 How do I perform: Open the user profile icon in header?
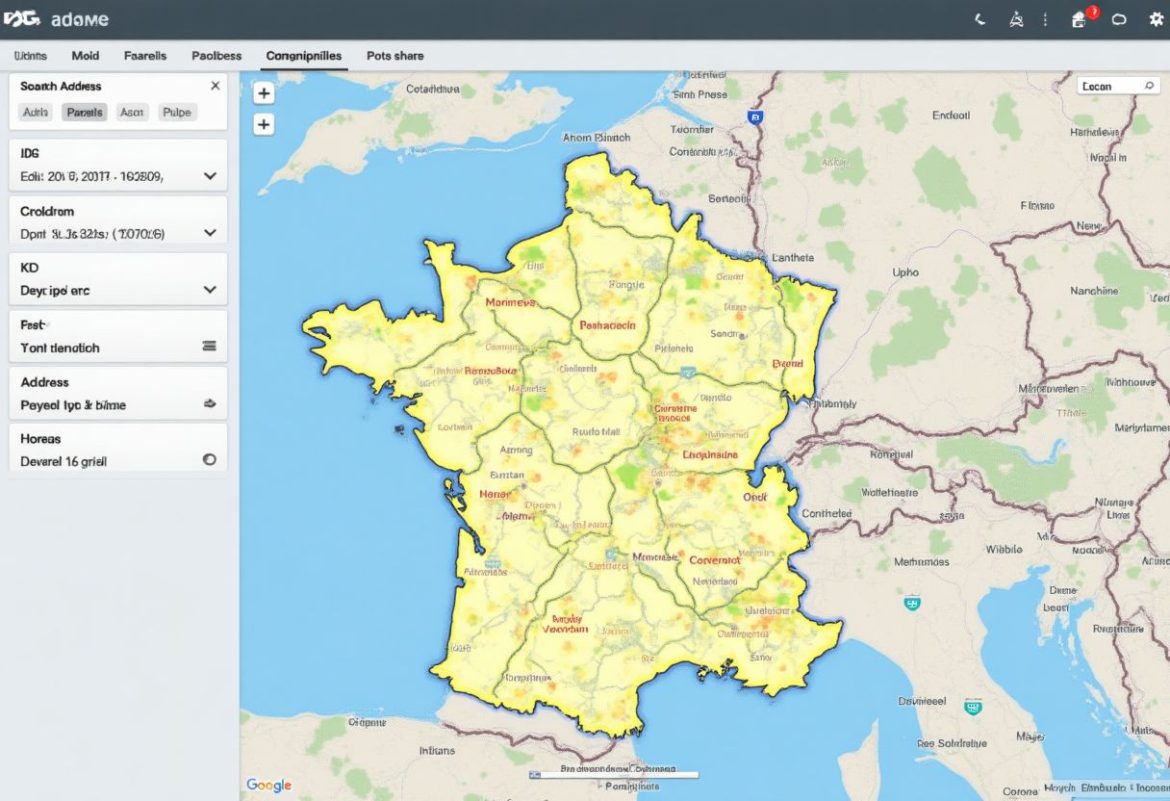click(1016, 19)
